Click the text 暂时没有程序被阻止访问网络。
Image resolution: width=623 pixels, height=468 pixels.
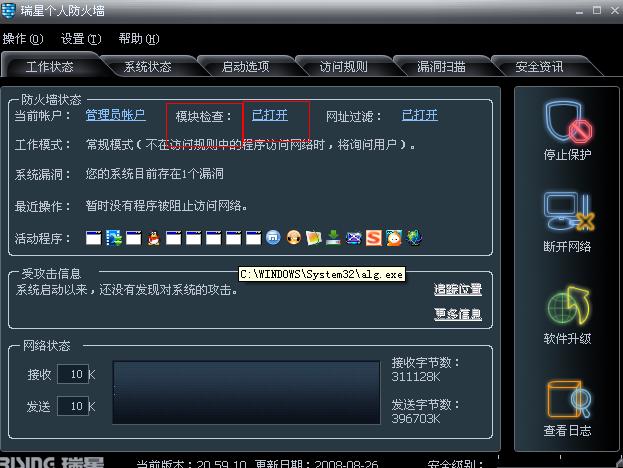pos(166,206)
